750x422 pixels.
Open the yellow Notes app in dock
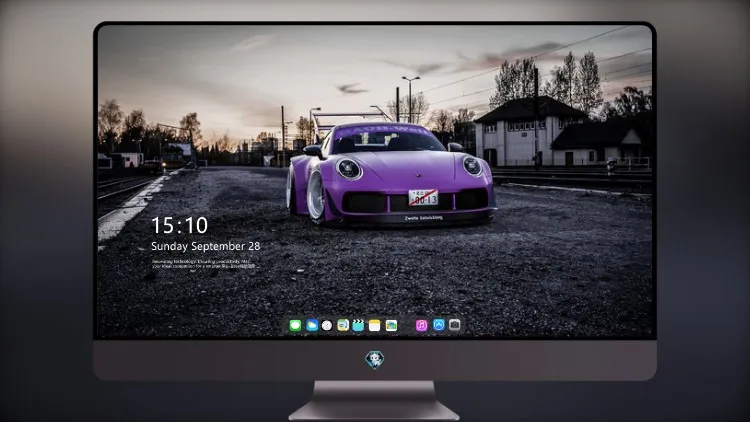pyautogui.click(x=375, y=326)
